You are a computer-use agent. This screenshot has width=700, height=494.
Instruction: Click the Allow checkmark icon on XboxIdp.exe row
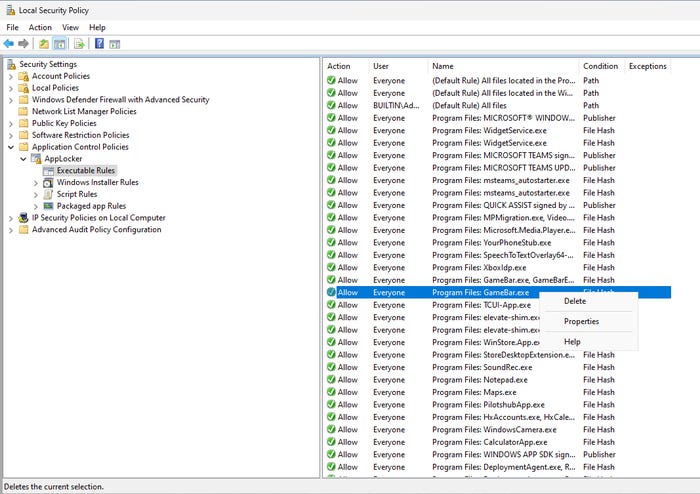[331, 267]
